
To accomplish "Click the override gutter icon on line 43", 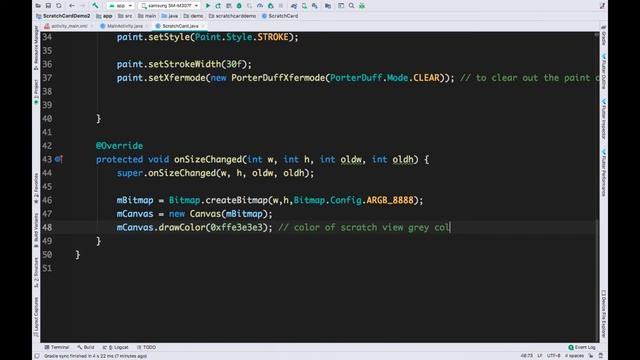I will (x=59, y=159).
